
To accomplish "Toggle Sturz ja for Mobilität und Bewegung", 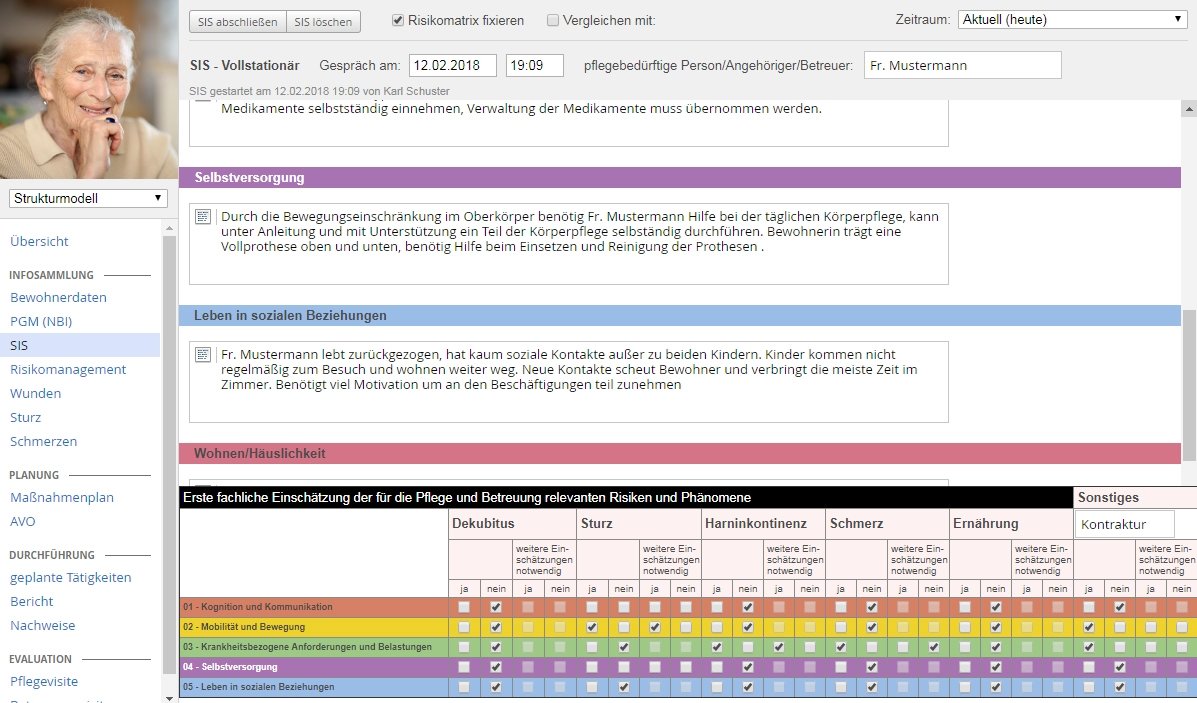I will [592, 627].
